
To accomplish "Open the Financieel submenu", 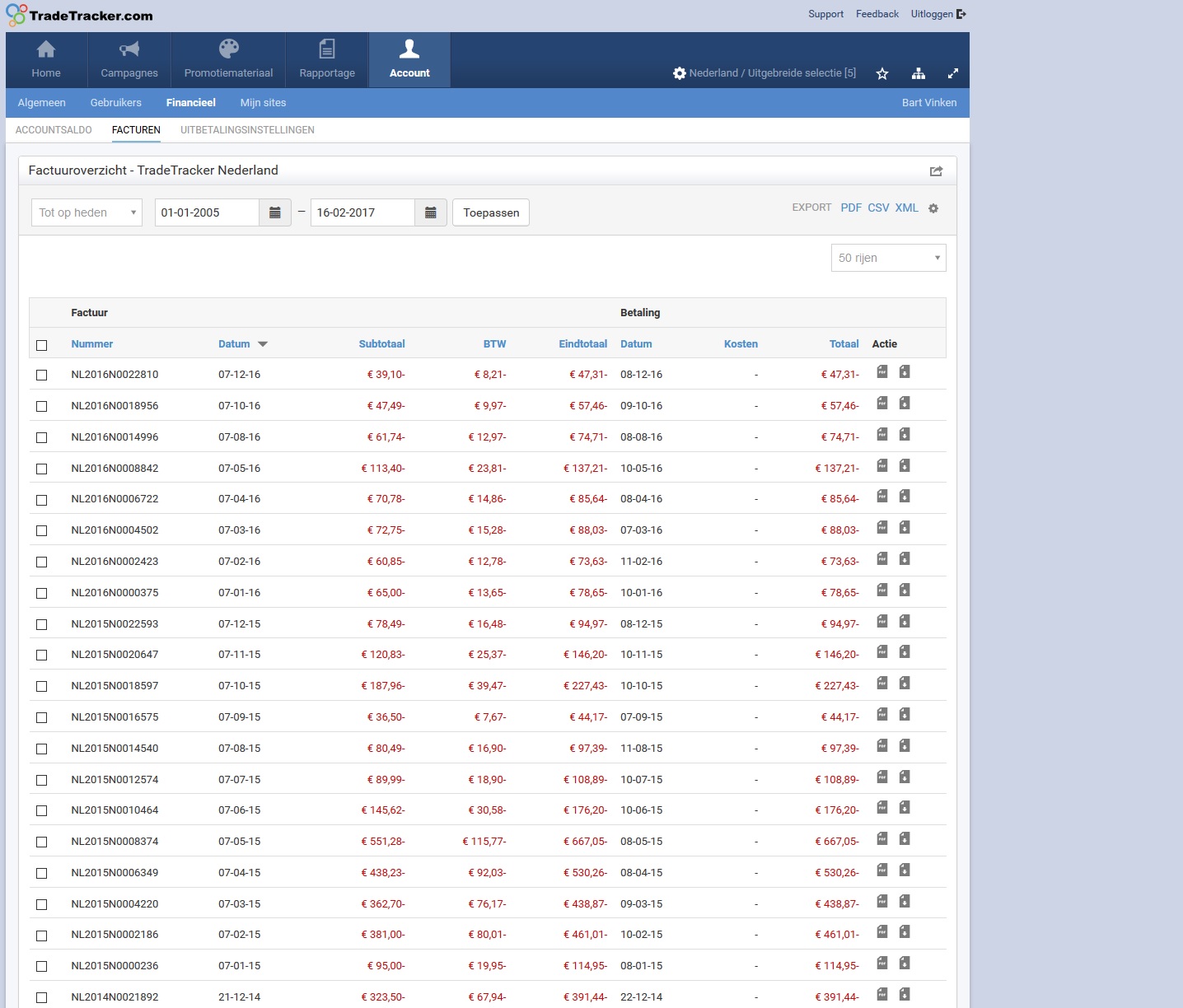I will [190, 103].
